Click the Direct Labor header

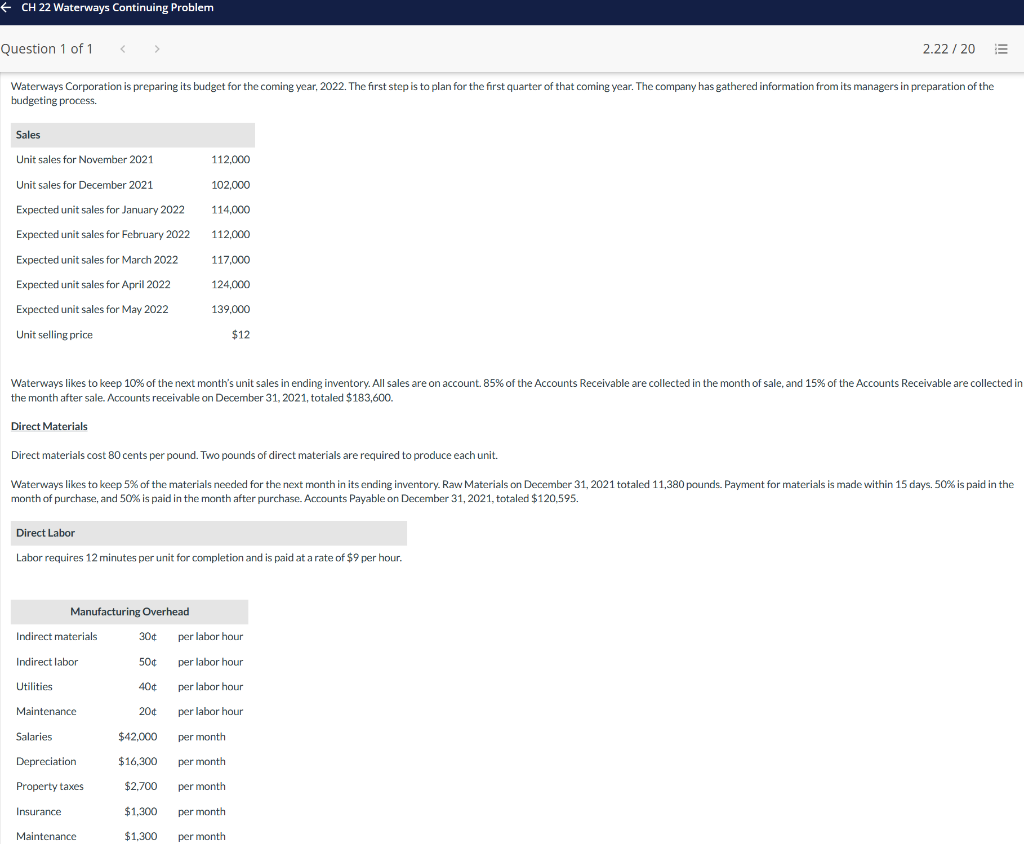coord(209,533)
